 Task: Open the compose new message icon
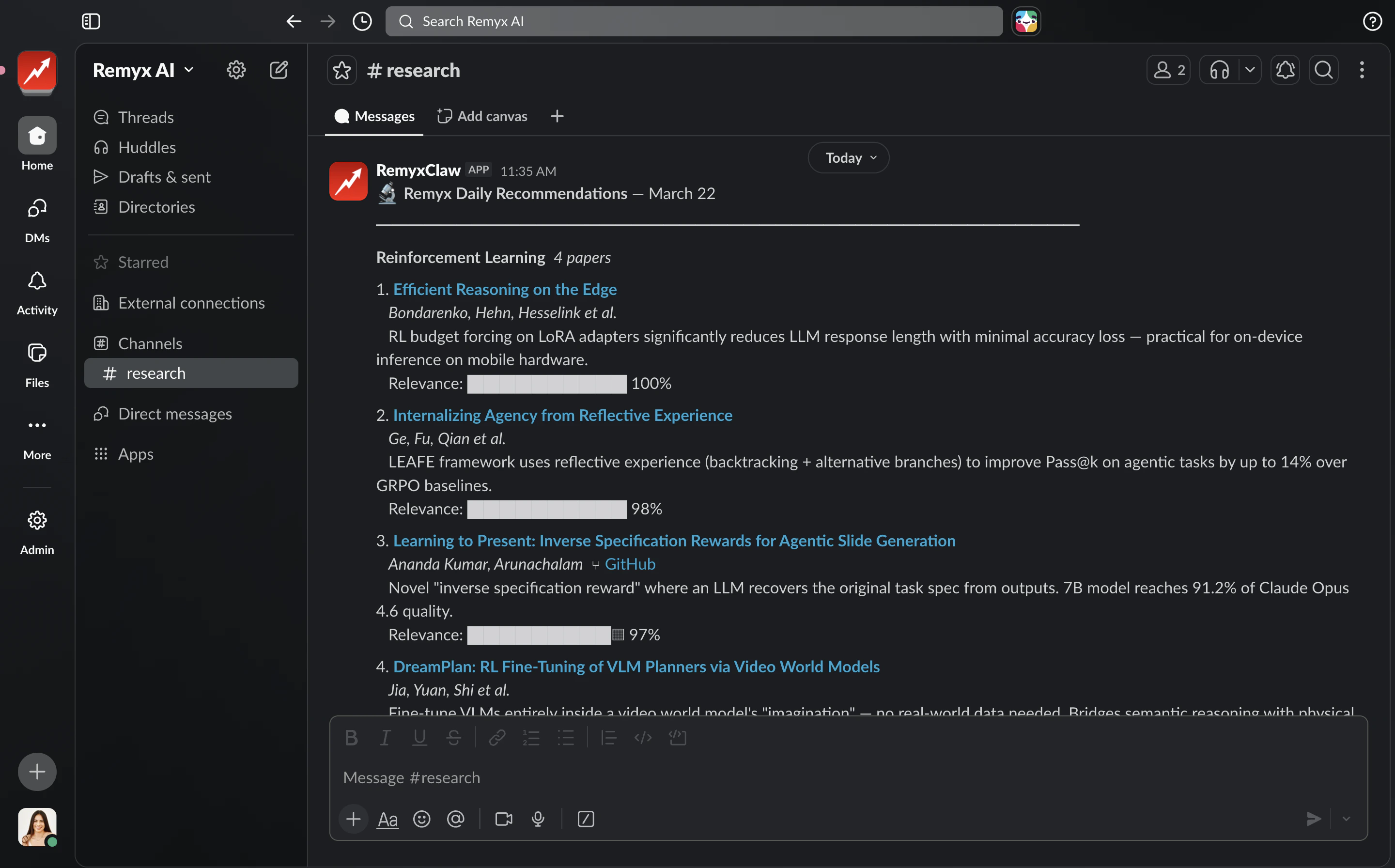tap(279, 69)
